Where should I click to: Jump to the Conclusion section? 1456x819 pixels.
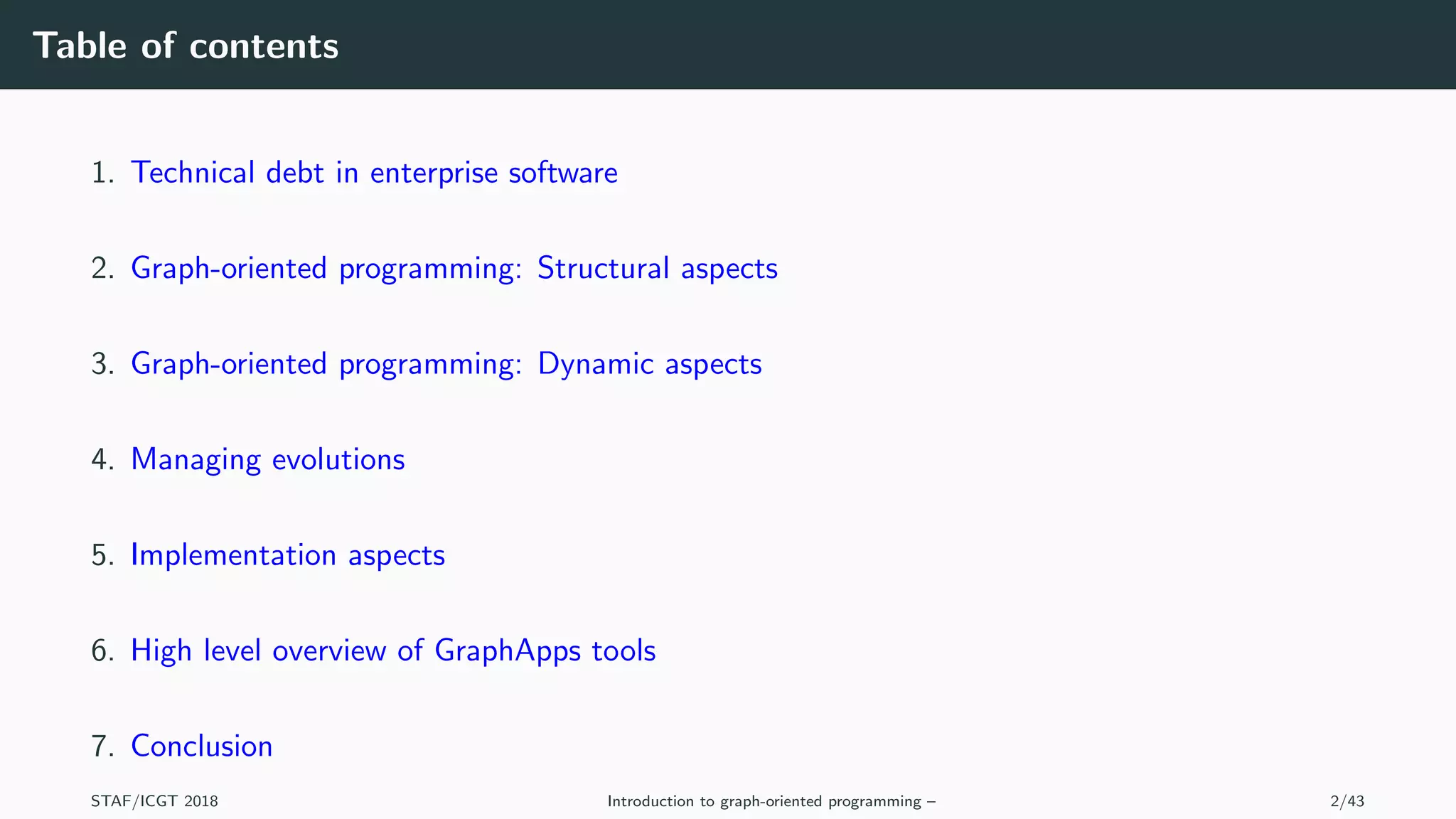(201, 746)
